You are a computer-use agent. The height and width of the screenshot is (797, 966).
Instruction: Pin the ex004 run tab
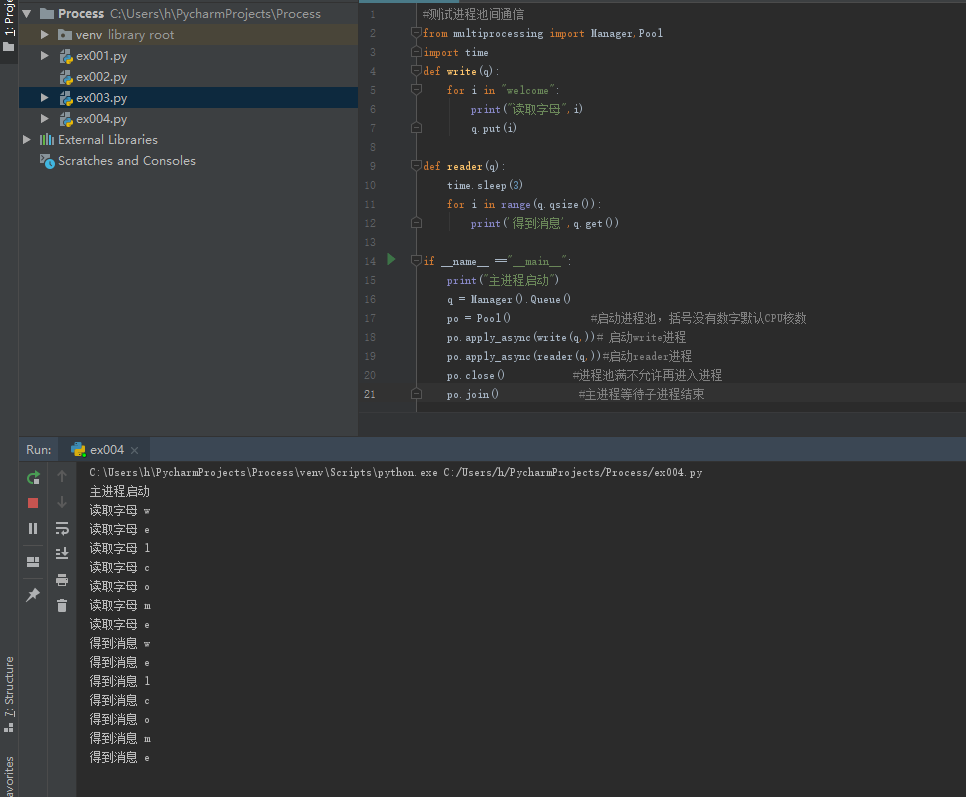33,594
